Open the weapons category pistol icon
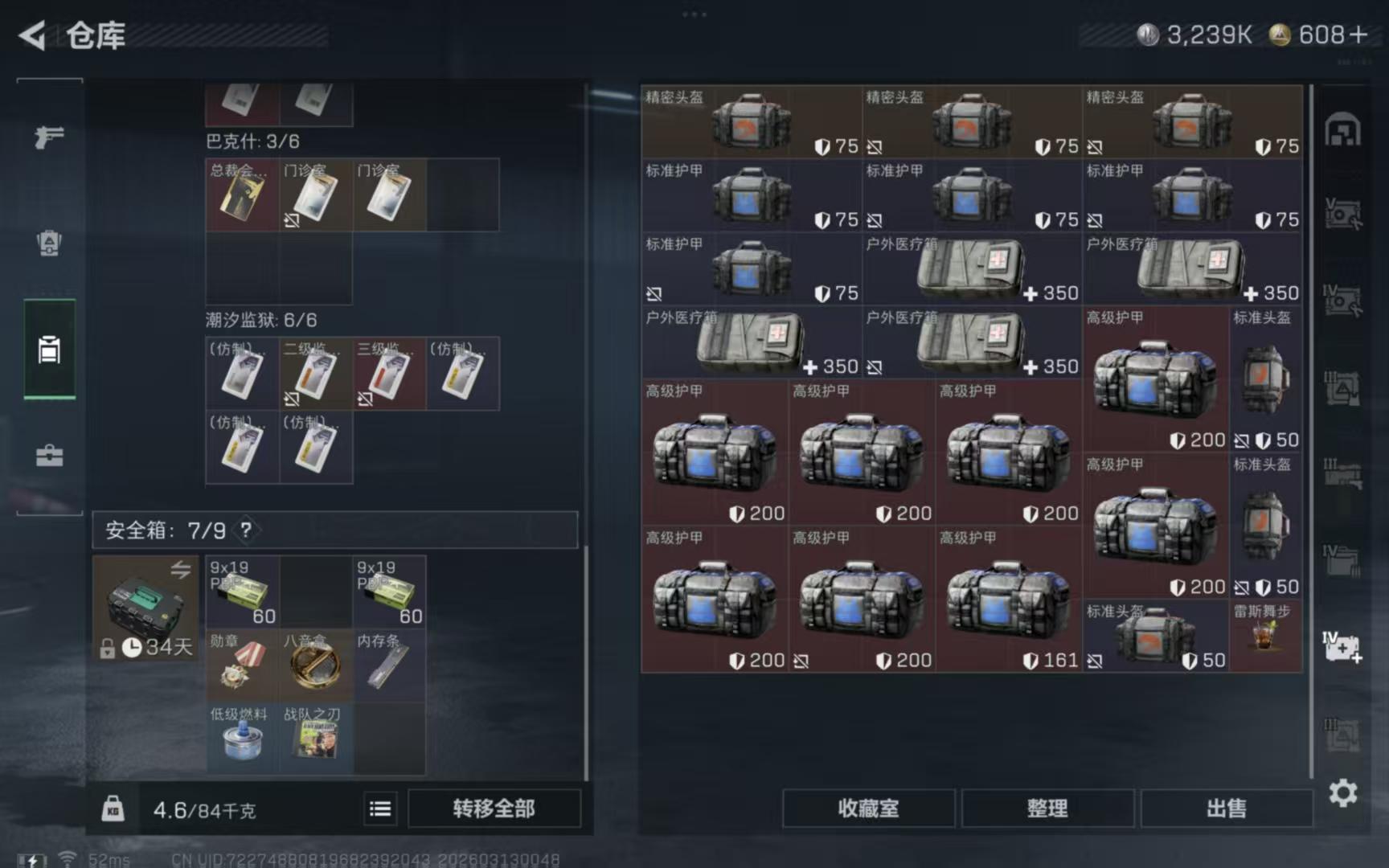This screenshot has width=1389, height=868. point(49,137)
